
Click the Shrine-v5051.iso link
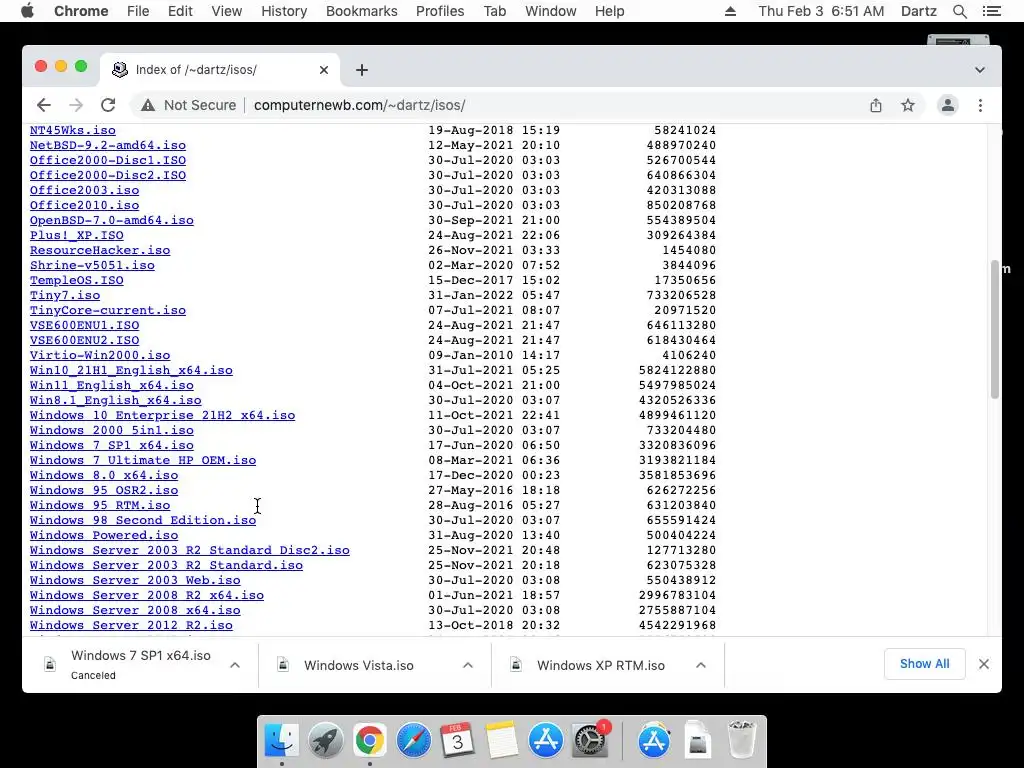point(92,265)
